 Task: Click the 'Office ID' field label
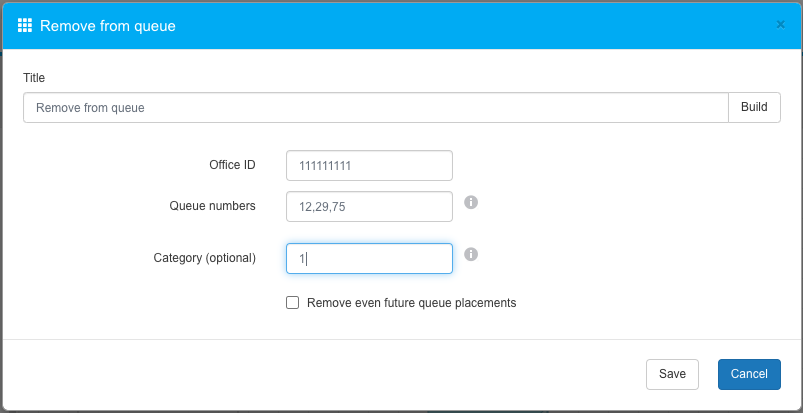232,165
